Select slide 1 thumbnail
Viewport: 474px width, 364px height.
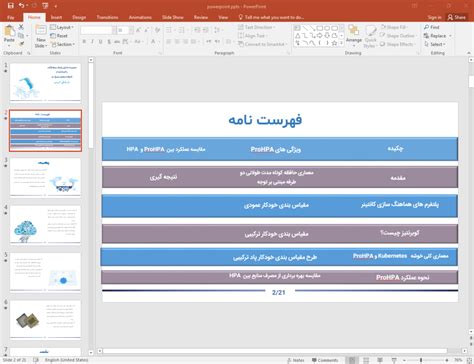point(45,82)
